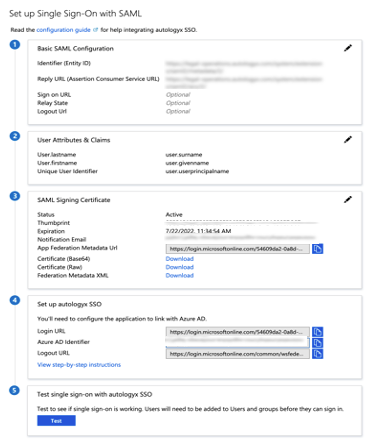Open configuration guide external link icon
The height and width of the screenshot is (441, 369).
tap(95, 30)
